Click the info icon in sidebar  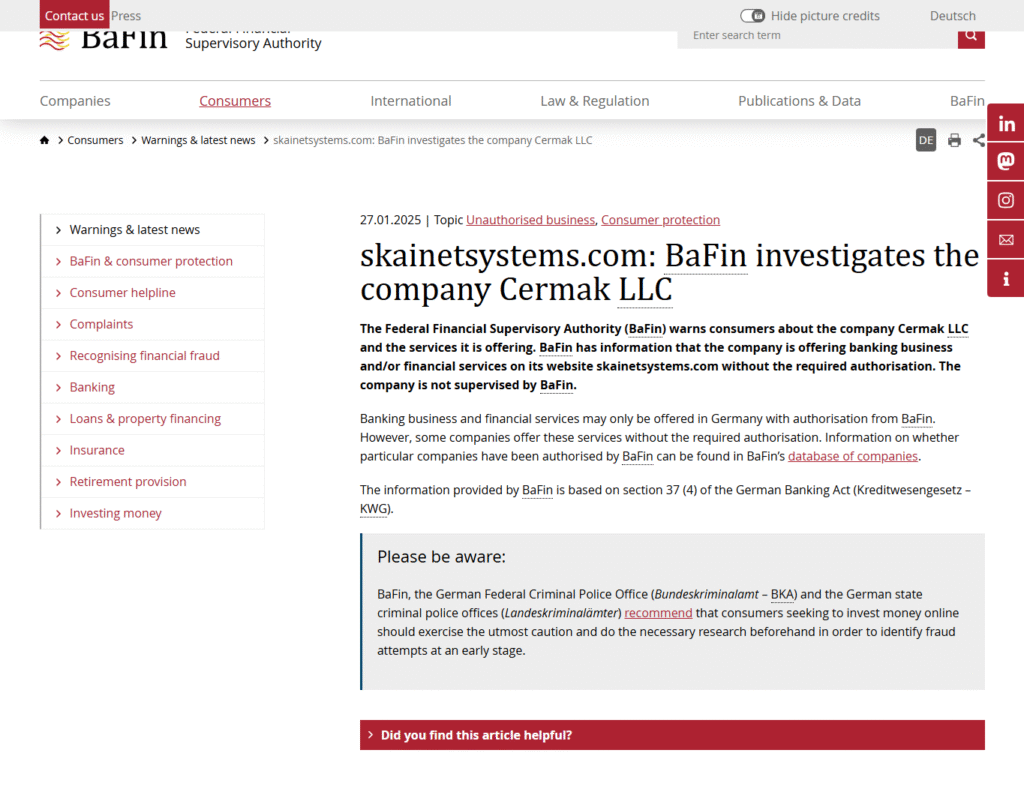coord(1006,278)
